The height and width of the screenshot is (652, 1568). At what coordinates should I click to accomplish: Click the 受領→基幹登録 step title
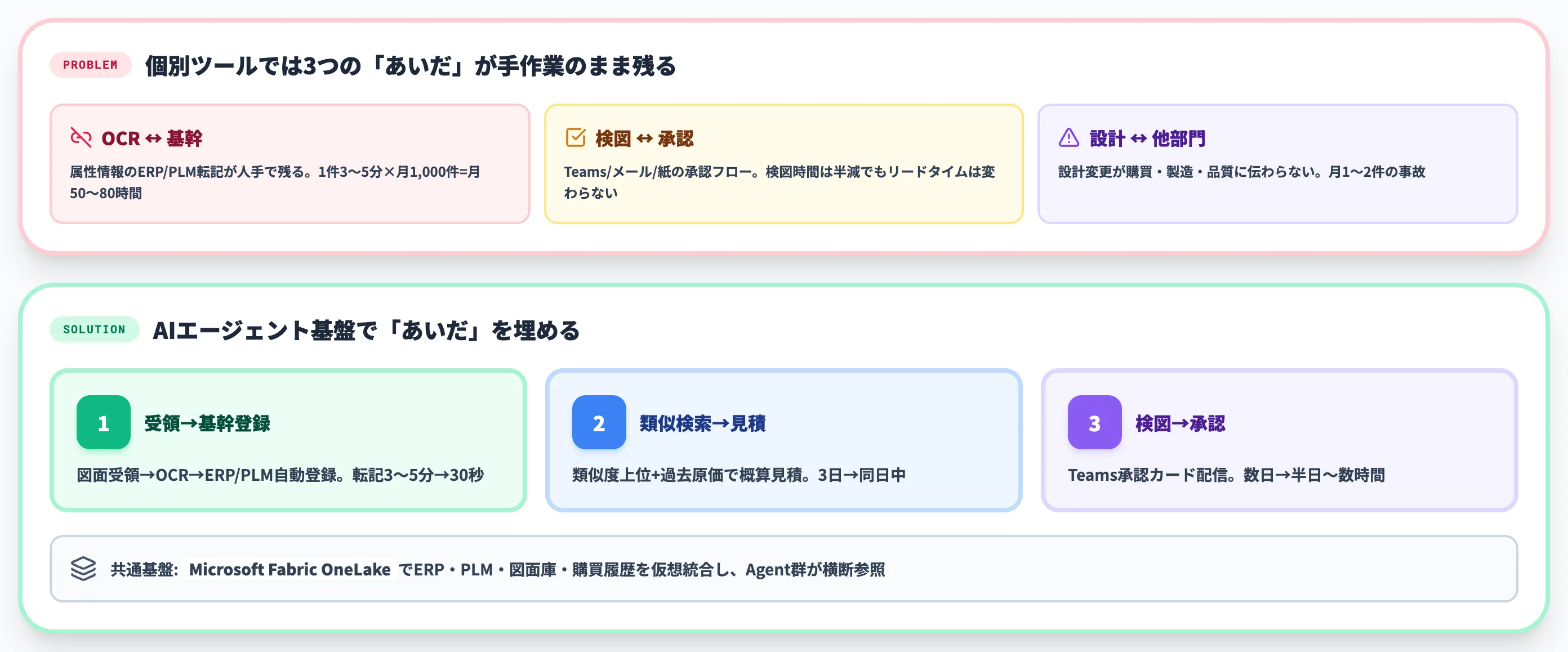207,423
